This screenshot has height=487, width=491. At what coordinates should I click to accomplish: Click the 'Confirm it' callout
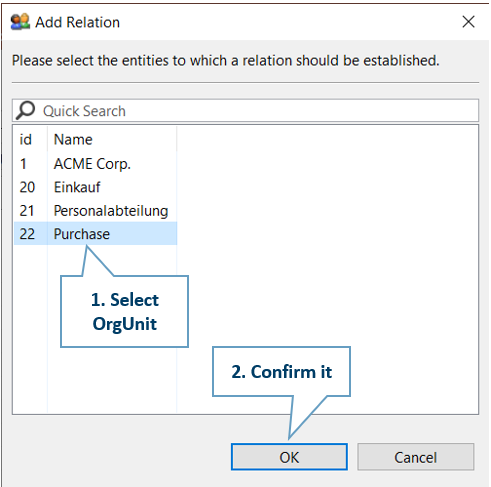click(281, 372)
